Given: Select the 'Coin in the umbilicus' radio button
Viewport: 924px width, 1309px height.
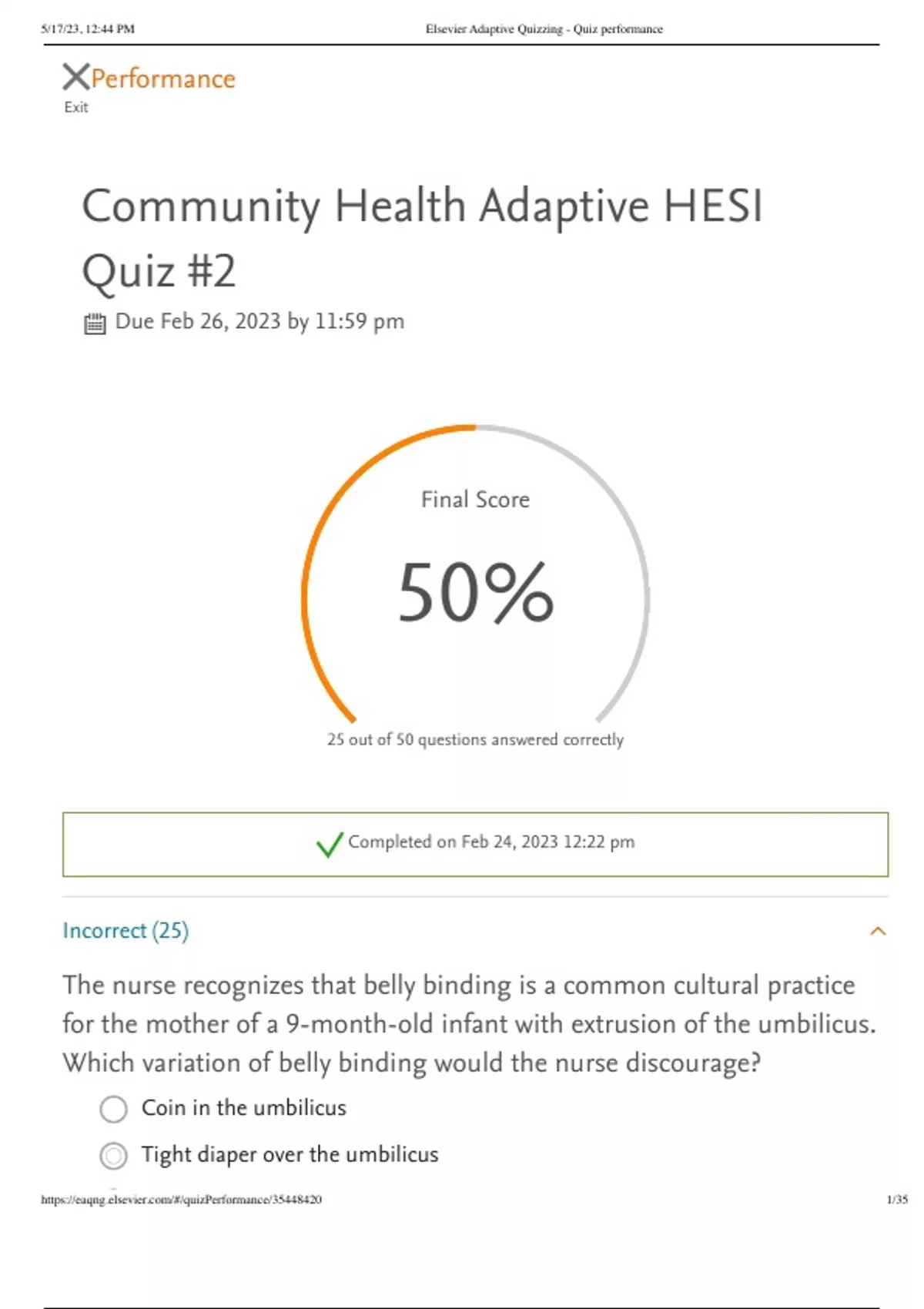Looking at the screenshot, I should click(113, 1109).
